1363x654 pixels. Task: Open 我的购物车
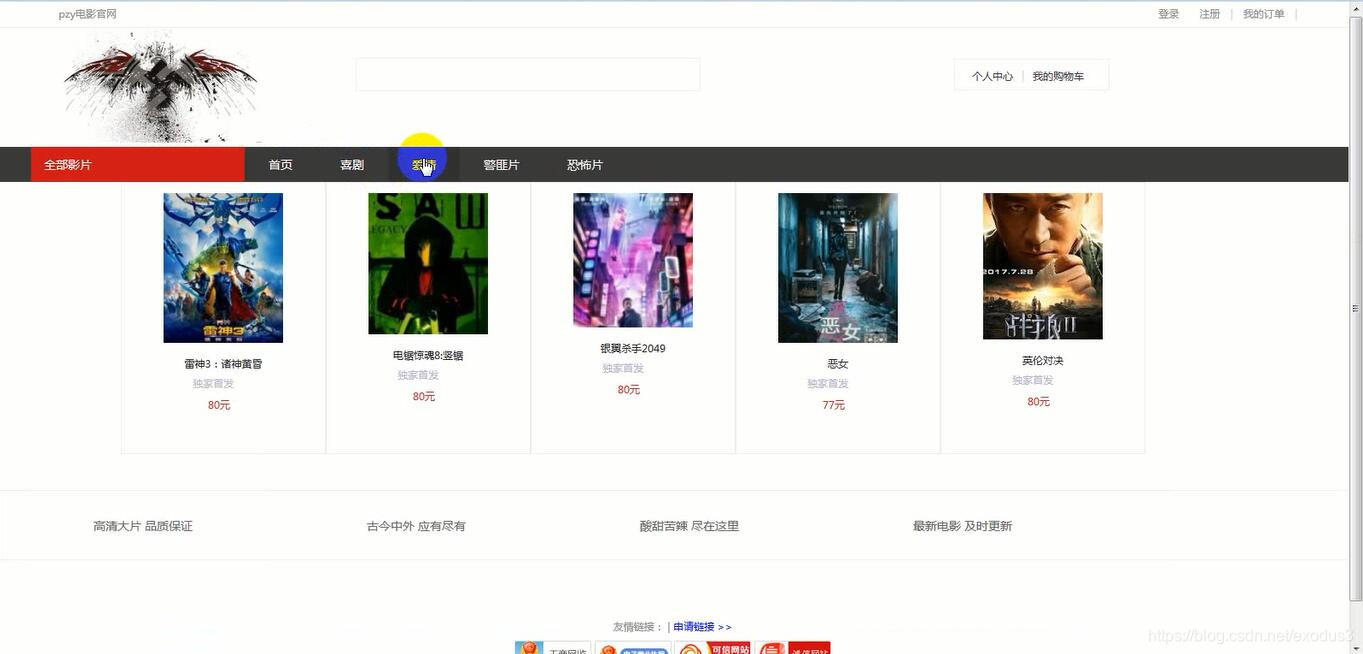[x=1058, y=76]
